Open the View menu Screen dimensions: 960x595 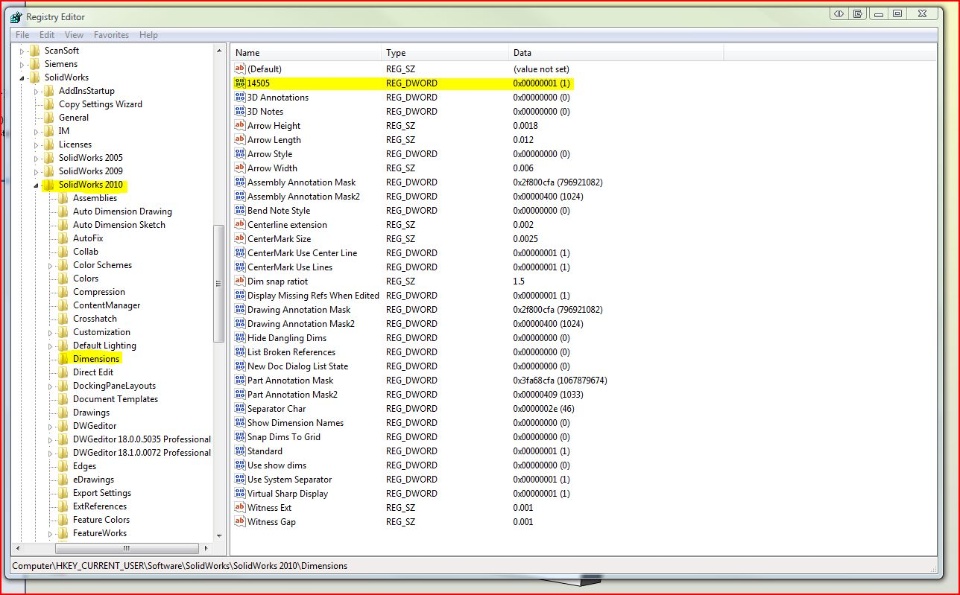(73, 35)
